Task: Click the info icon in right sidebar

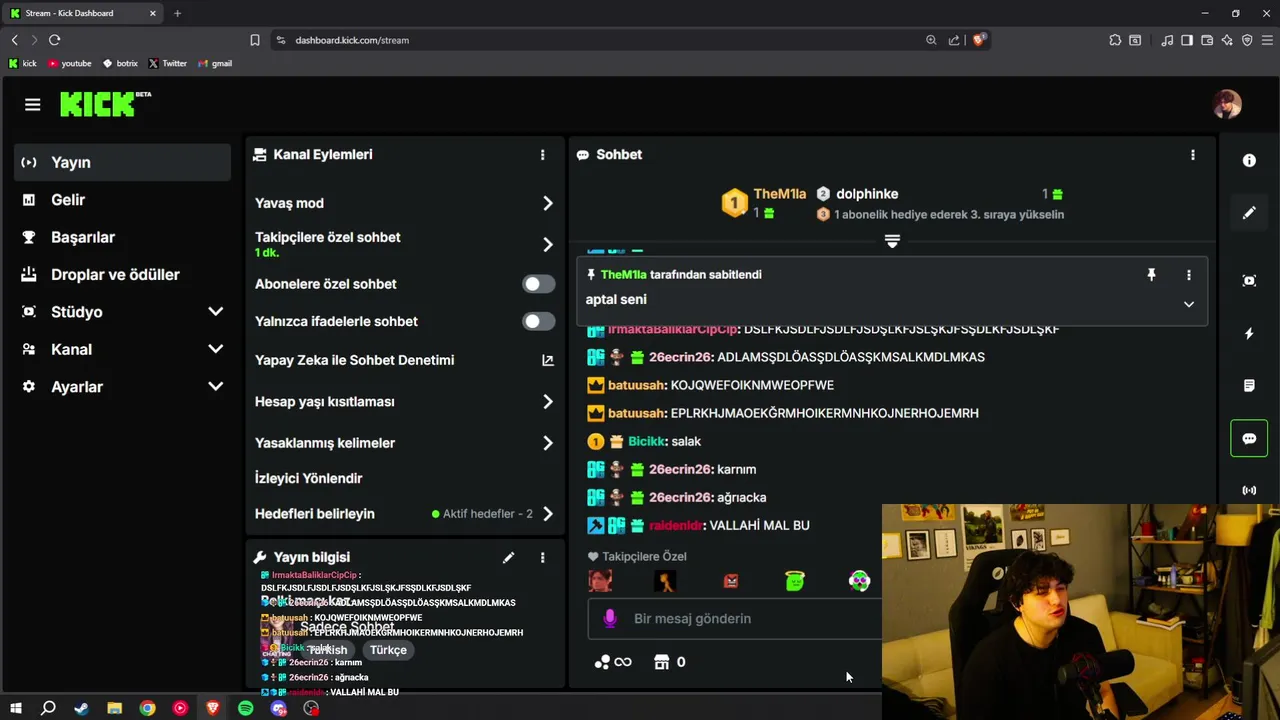Action: [x=1249, y=161]
